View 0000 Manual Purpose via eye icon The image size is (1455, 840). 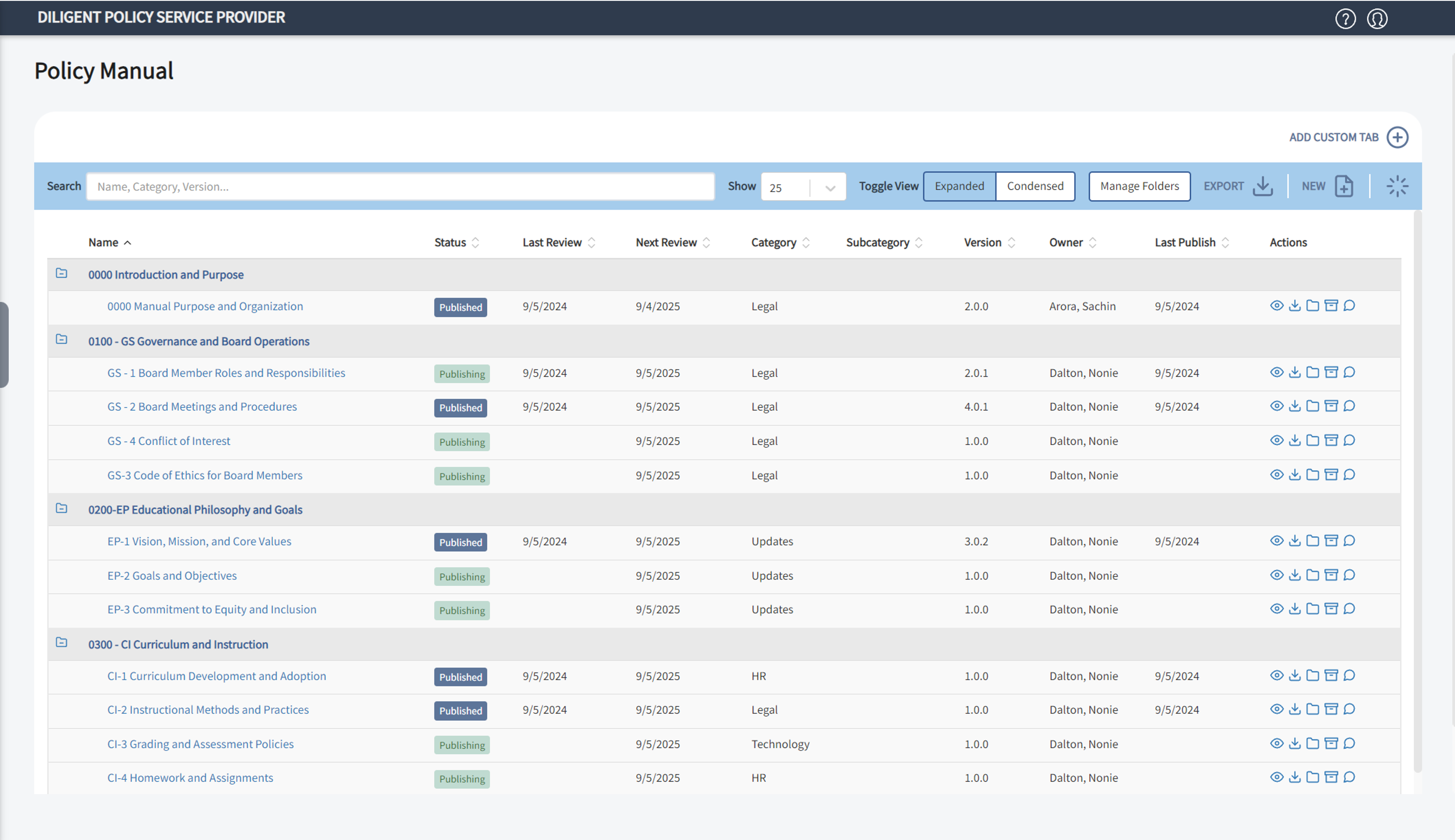pos(1277,306)
